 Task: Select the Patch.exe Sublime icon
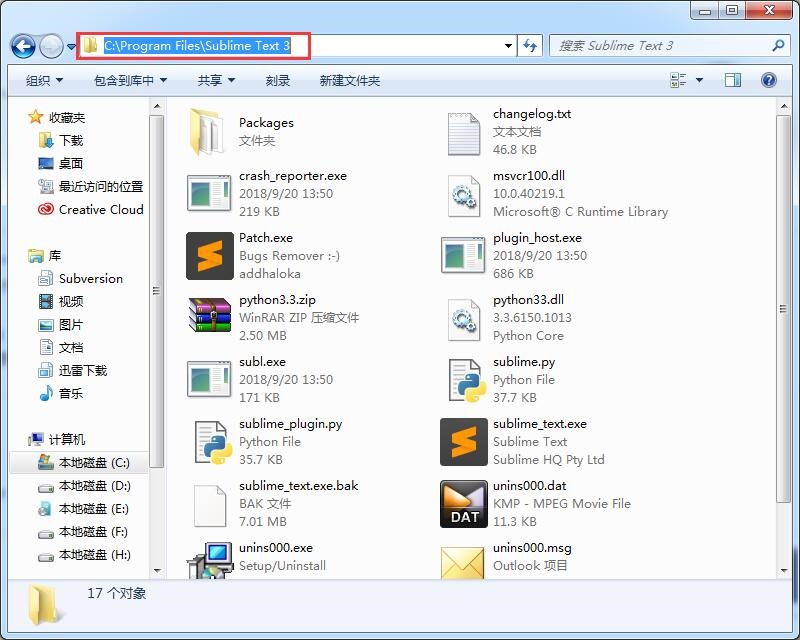tap(210, 256)
